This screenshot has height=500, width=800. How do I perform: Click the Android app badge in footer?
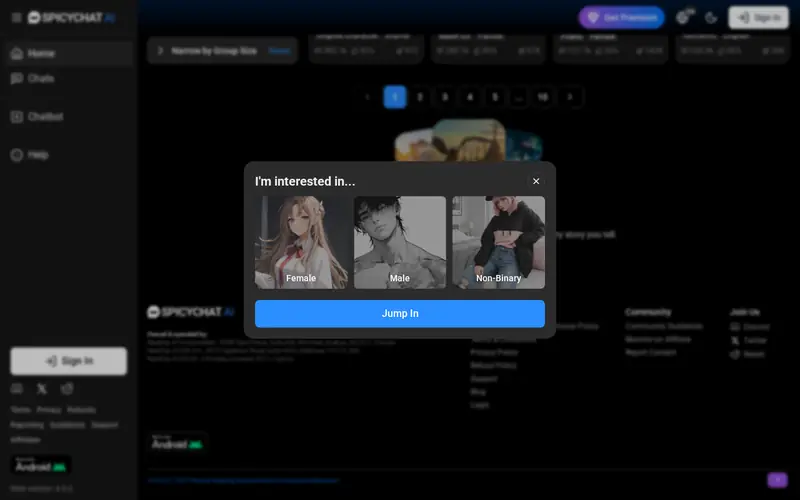[x=177, y=443]
